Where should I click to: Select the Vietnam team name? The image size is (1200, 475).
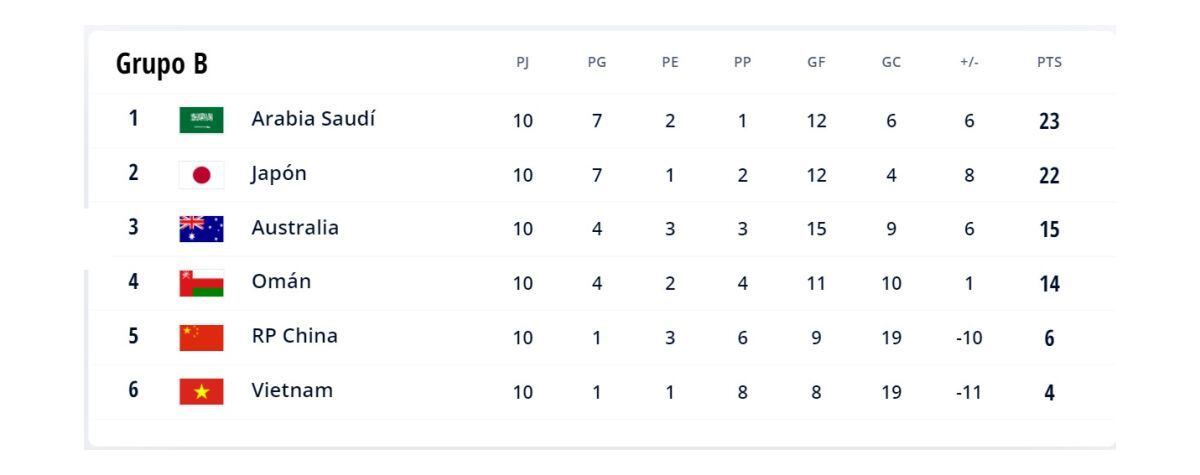click(x=291, y=390)
